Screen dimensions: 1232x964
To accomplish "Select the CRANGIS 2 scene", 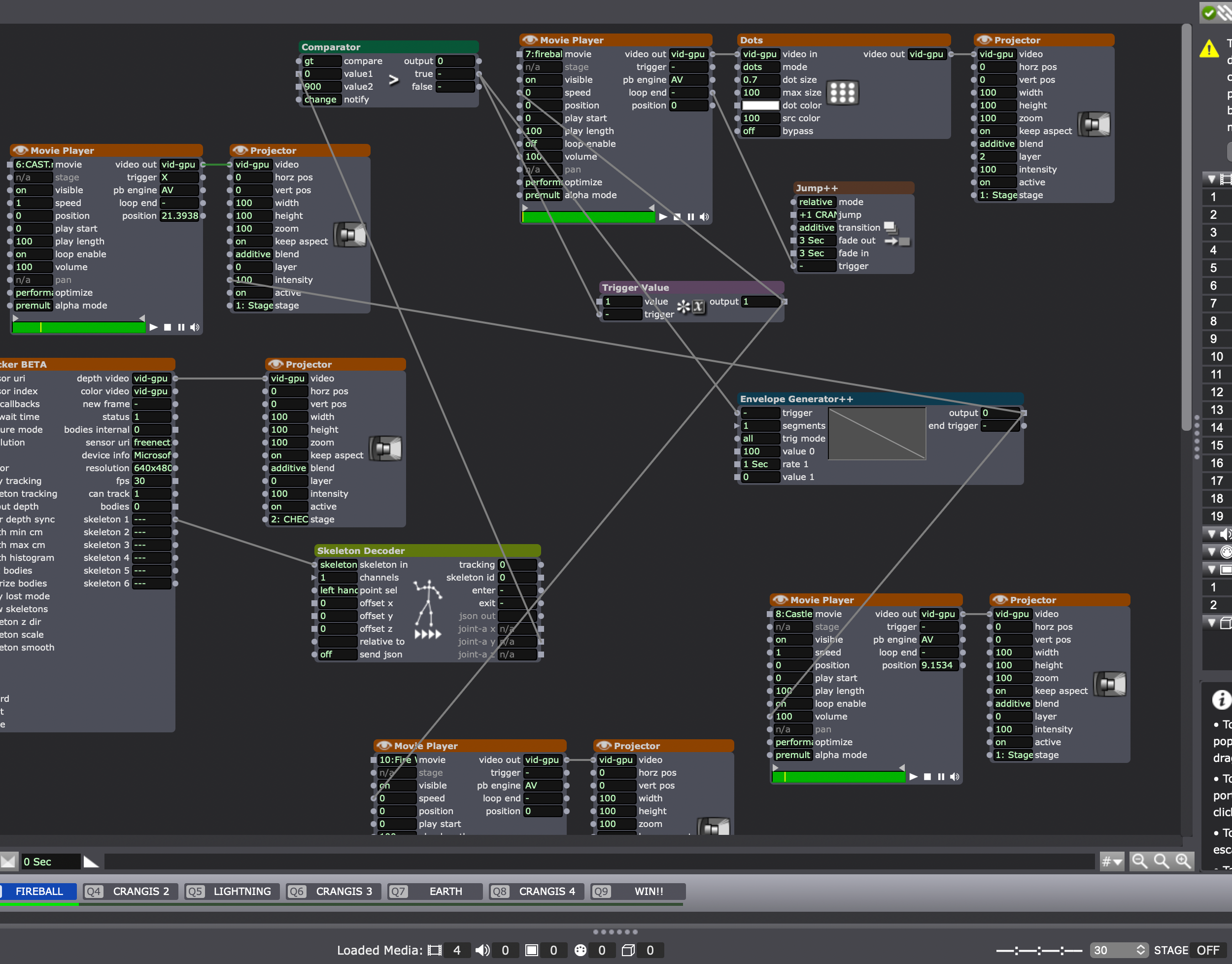I will (140, 891).
